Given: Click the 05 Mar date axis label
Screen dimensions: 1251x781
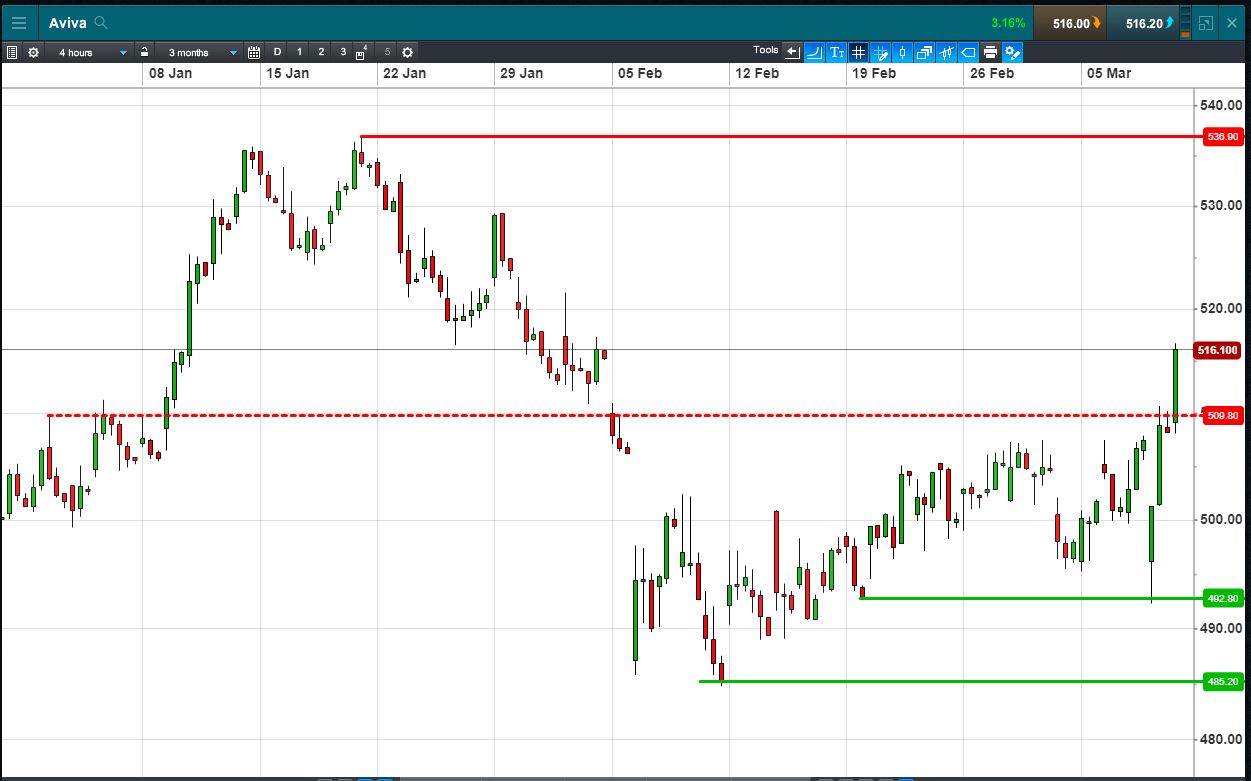Looking at the screenshot, I should [1109, 73].
